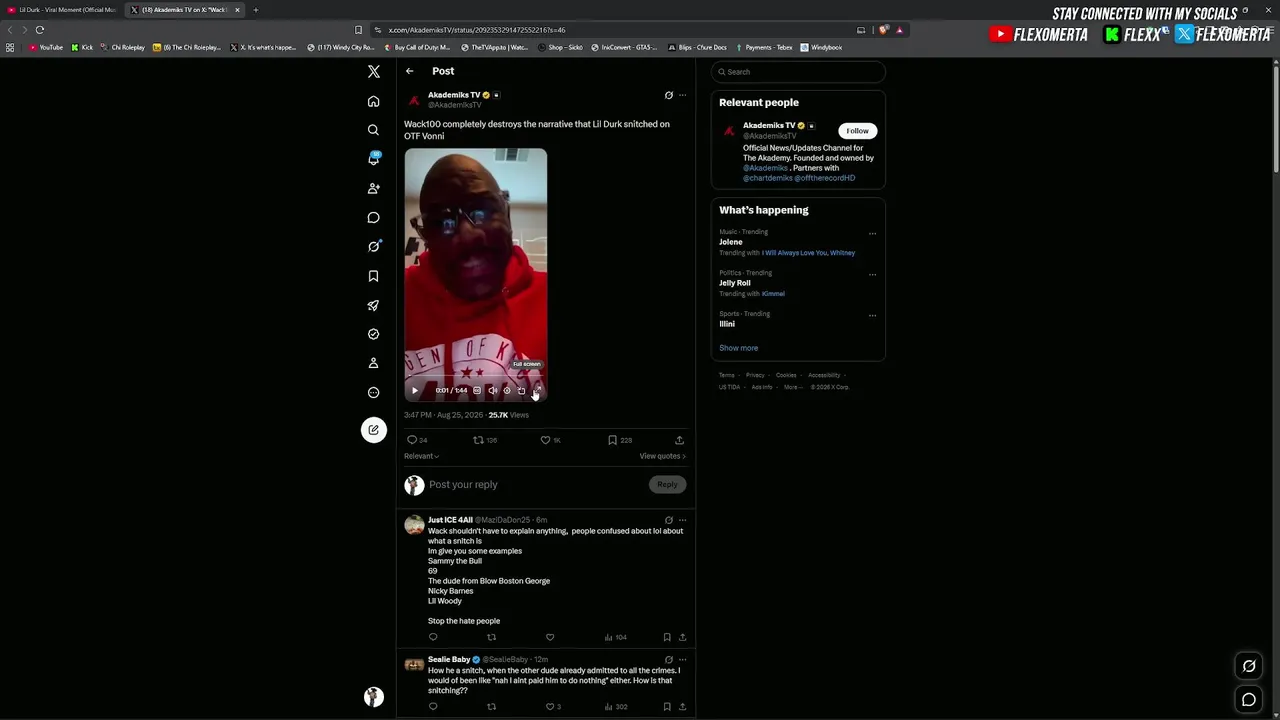
Task: Switch to the Lil Durk YouTube tab
Action: pyautogui.click(x=62, y=10)
